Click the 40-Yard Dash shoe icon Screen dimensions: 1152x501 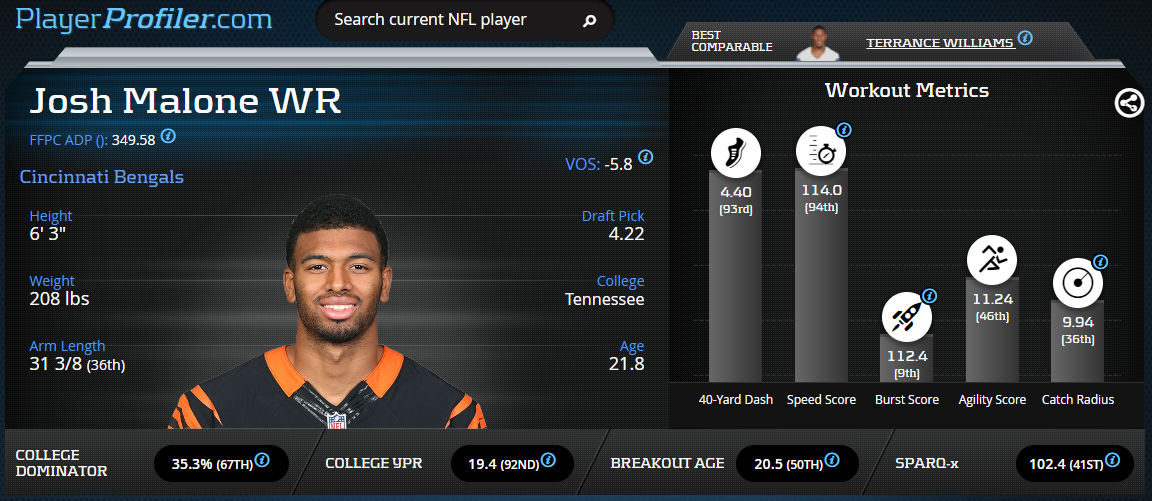click(735, 153)
